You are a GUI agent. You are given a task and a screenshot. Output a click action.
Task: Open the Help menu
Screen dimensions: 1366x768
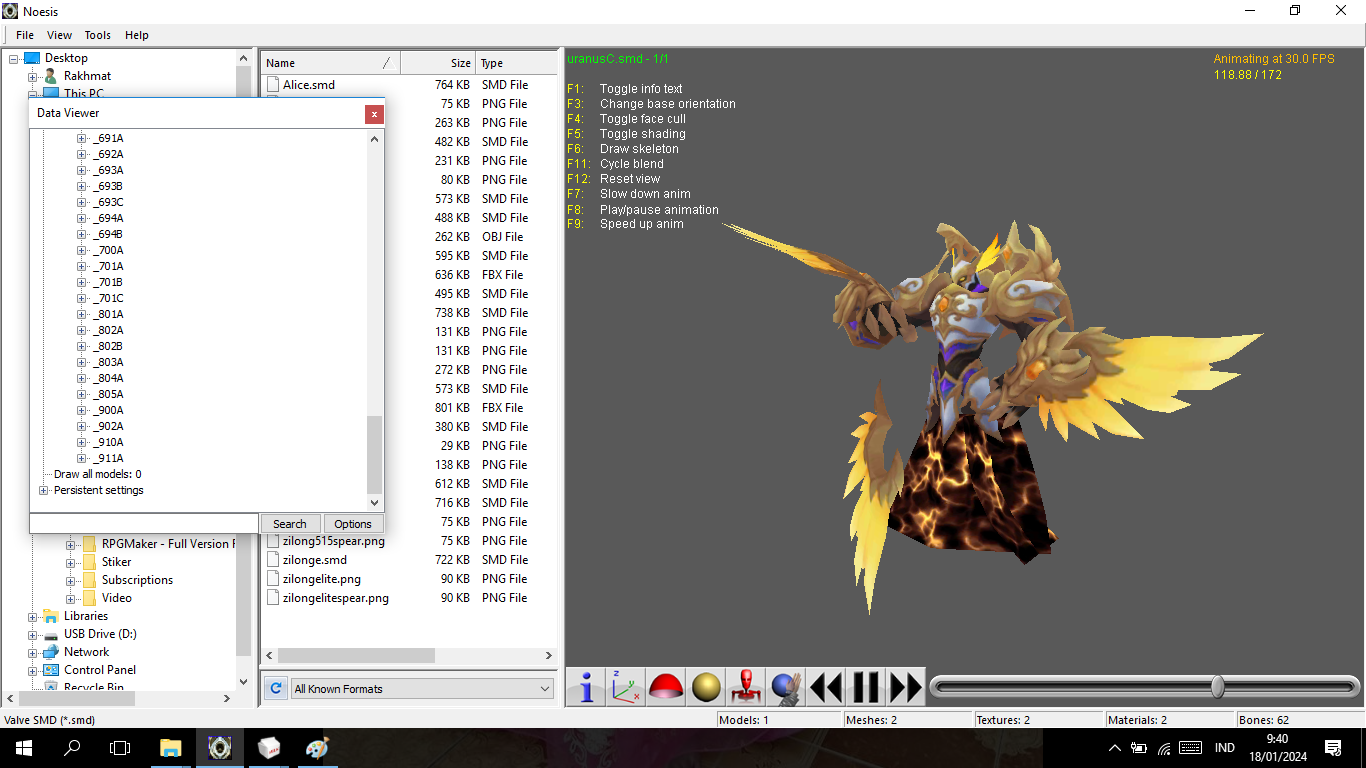tap(137, 35)
